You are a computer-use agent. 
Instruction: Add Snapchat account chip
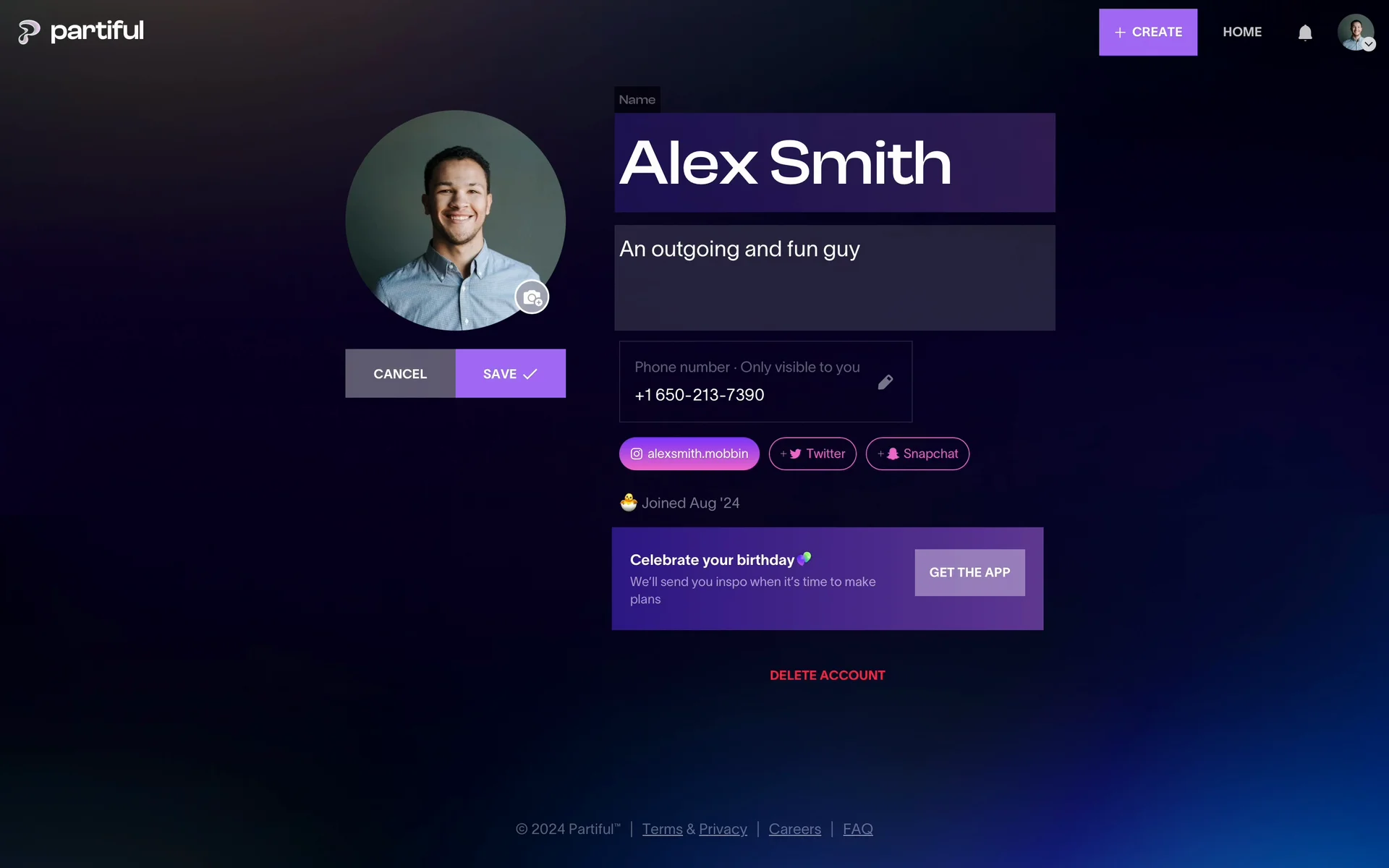[917, 454]
